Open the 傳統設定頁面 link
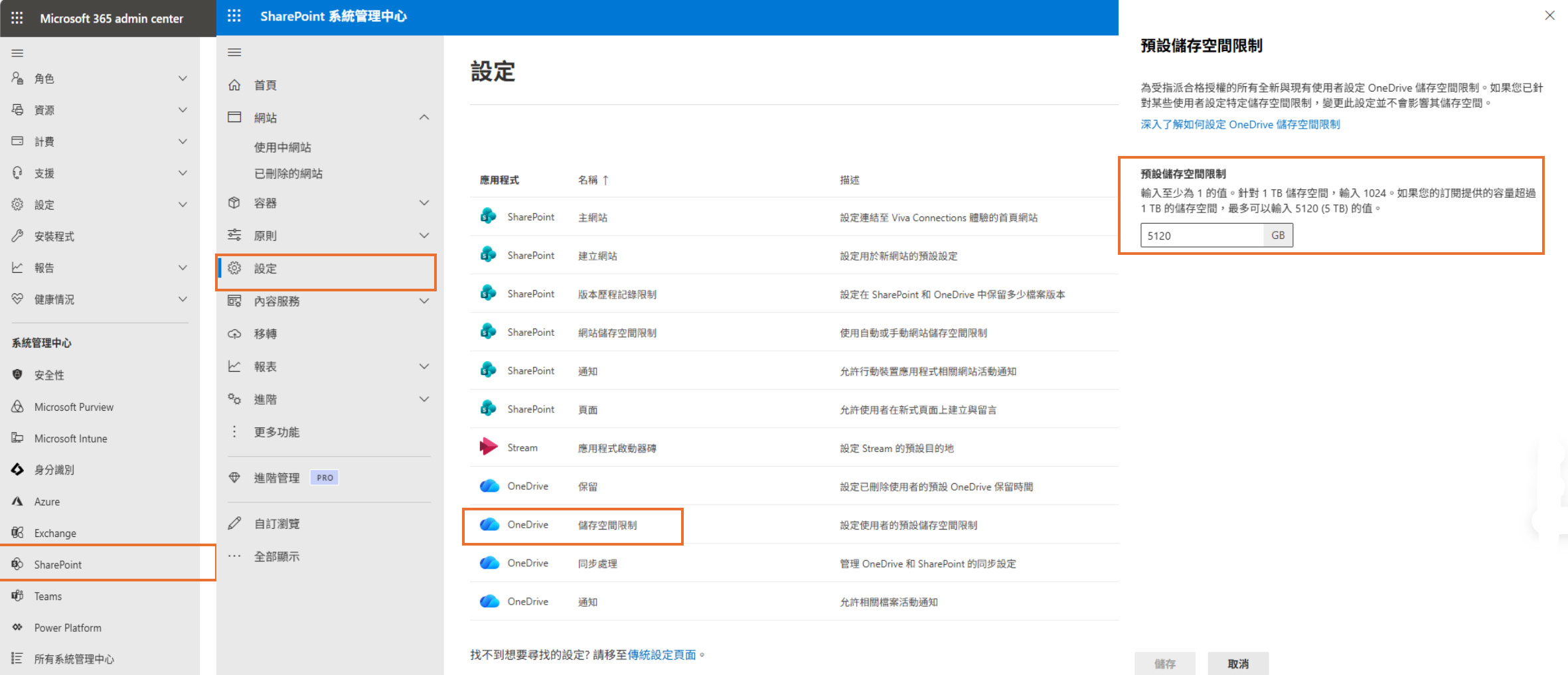The width and height of the screenshot is (1568, 675). pyautogui.click(x=662, y=654)
